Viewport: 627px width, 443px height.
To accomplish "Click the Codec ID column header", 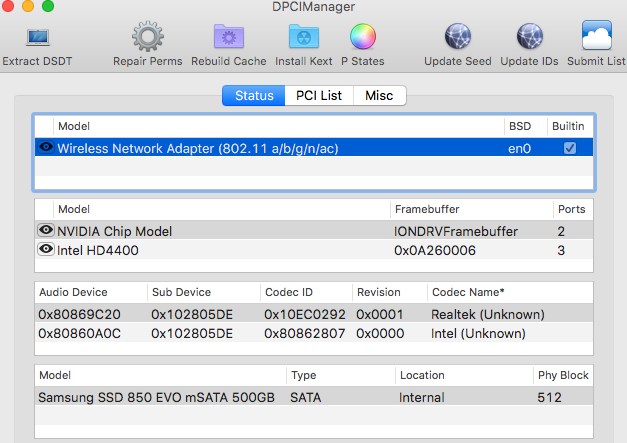I will point(289,293).
